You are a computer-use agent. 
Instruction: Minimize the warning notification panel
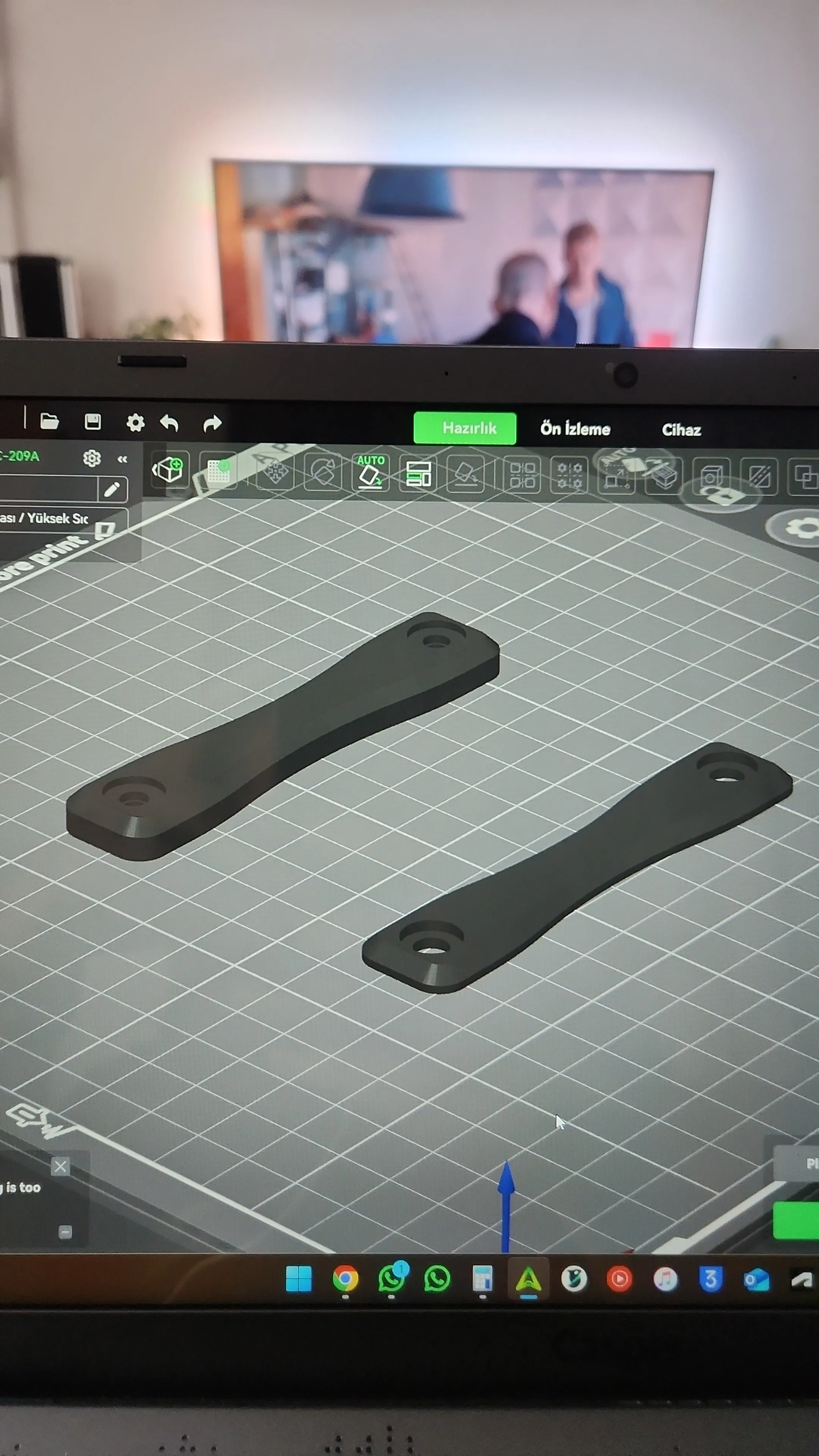(x=65, y=1232)
